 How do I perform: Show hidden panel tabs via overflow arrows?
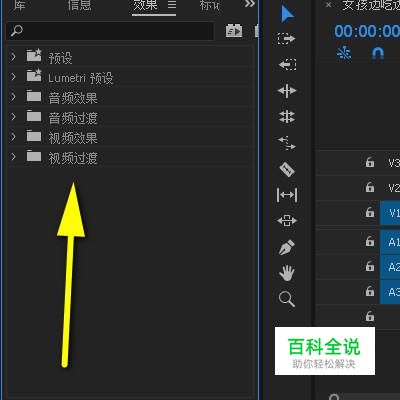pyautogui.click(x=250, y=4)
